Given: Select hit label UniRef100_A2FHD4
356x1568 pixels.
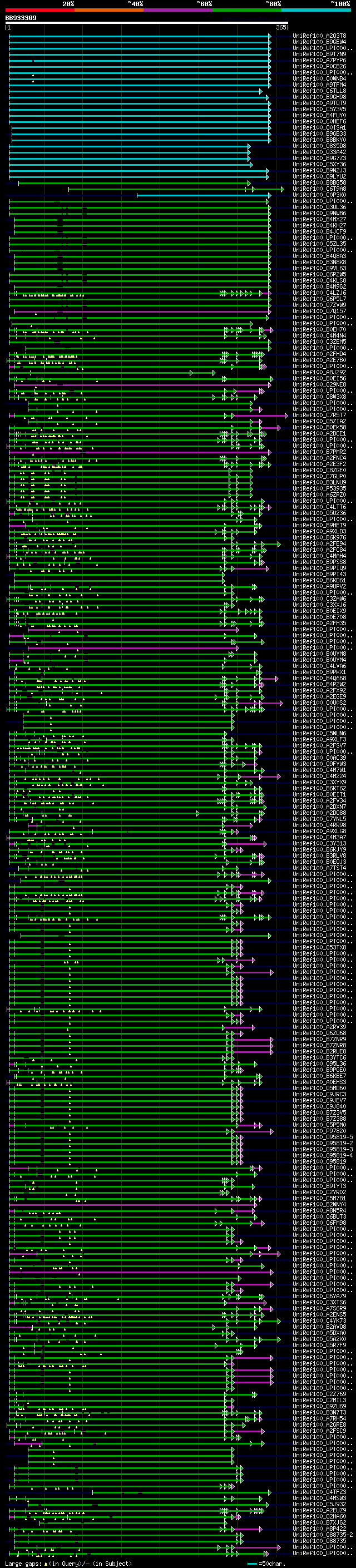Looking at the screenshot, I should tap(319, 354).
